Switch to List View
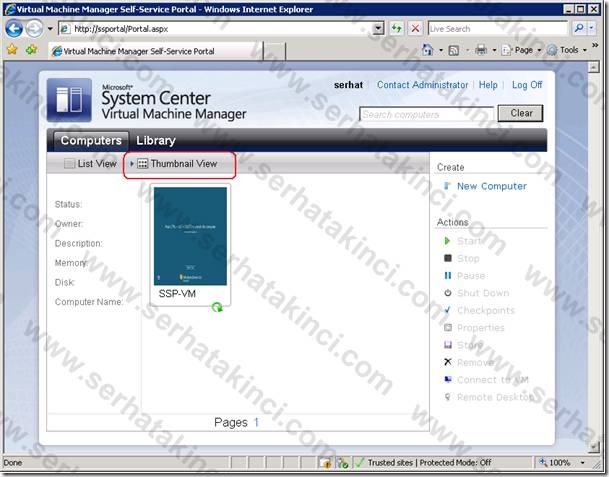 coord(90,164)
